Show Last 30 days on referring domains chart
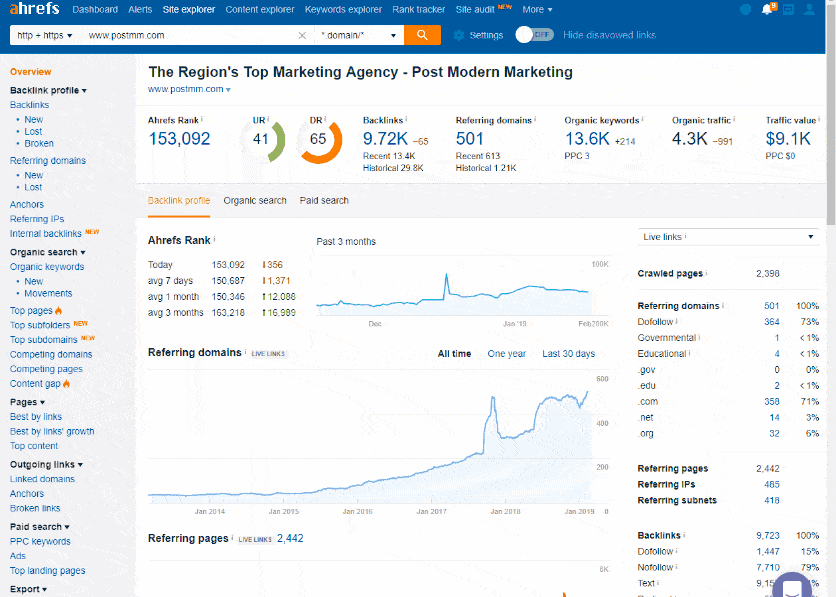The height and width of the screenshot is (597, 836). pyautogui.click(x=570, y=354)
